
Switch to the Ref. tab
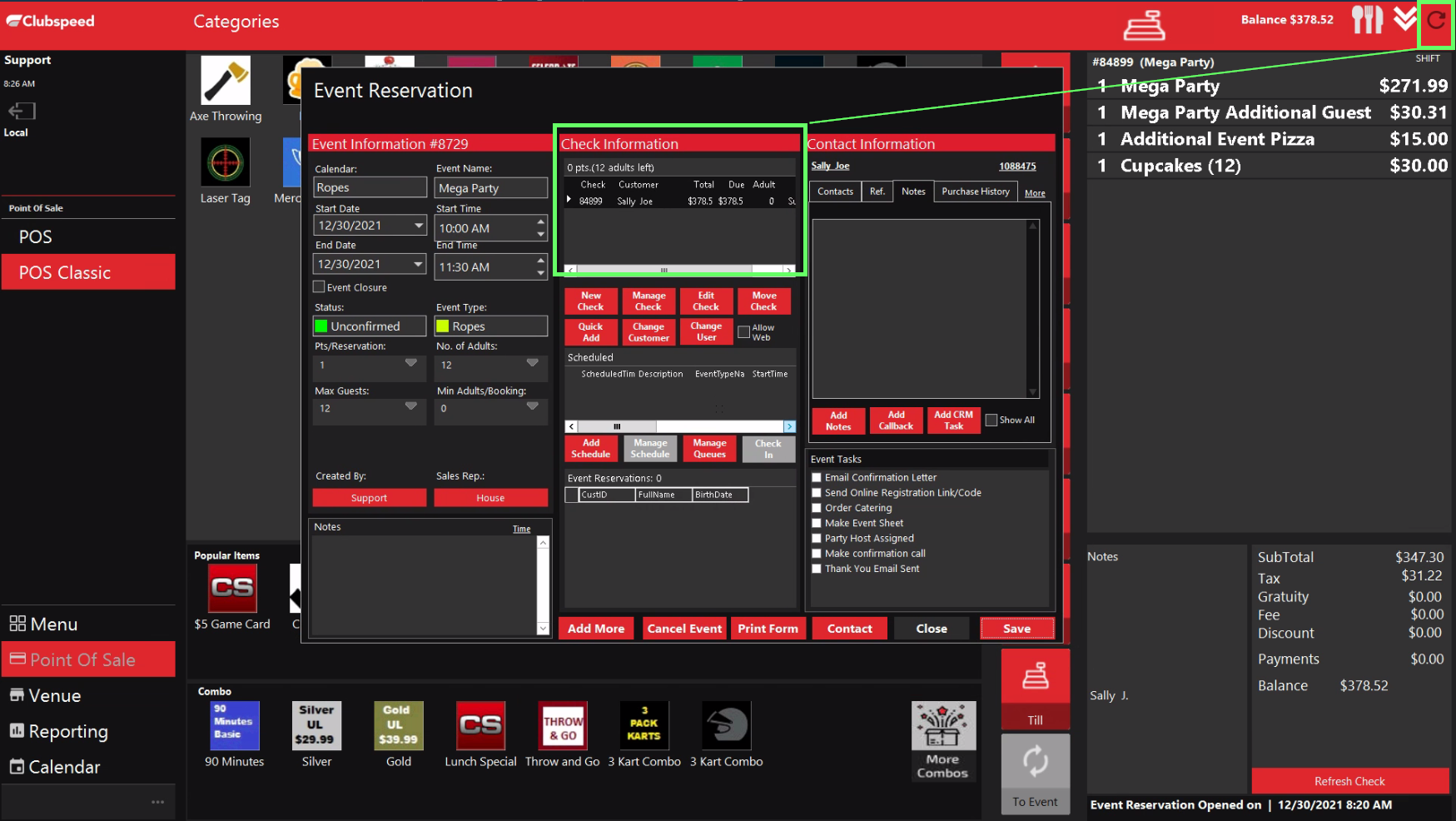877,192
